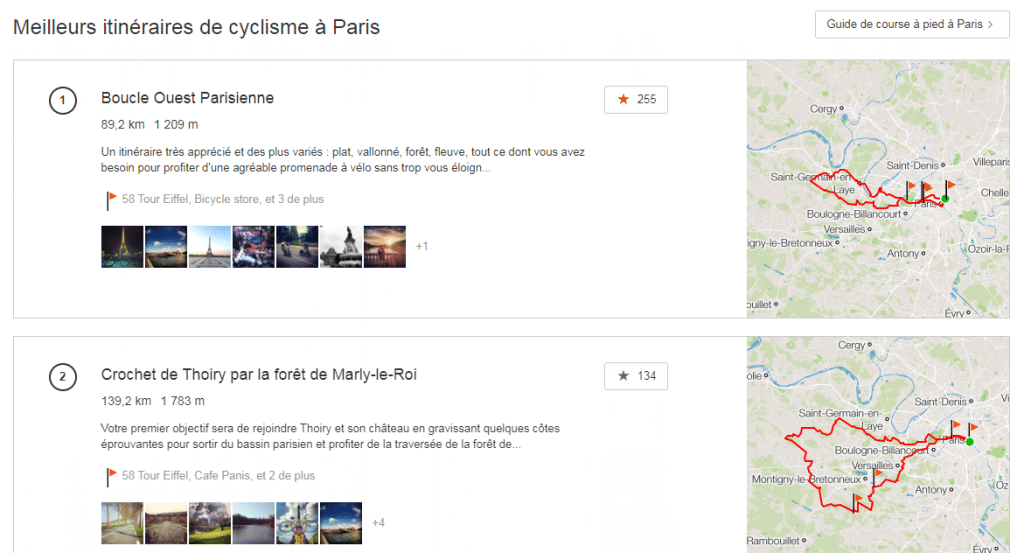Open the first Crochet de Thoiry photo of tree-lined path
Viewport: 1024px width, 553px height.
click(122, 523)
